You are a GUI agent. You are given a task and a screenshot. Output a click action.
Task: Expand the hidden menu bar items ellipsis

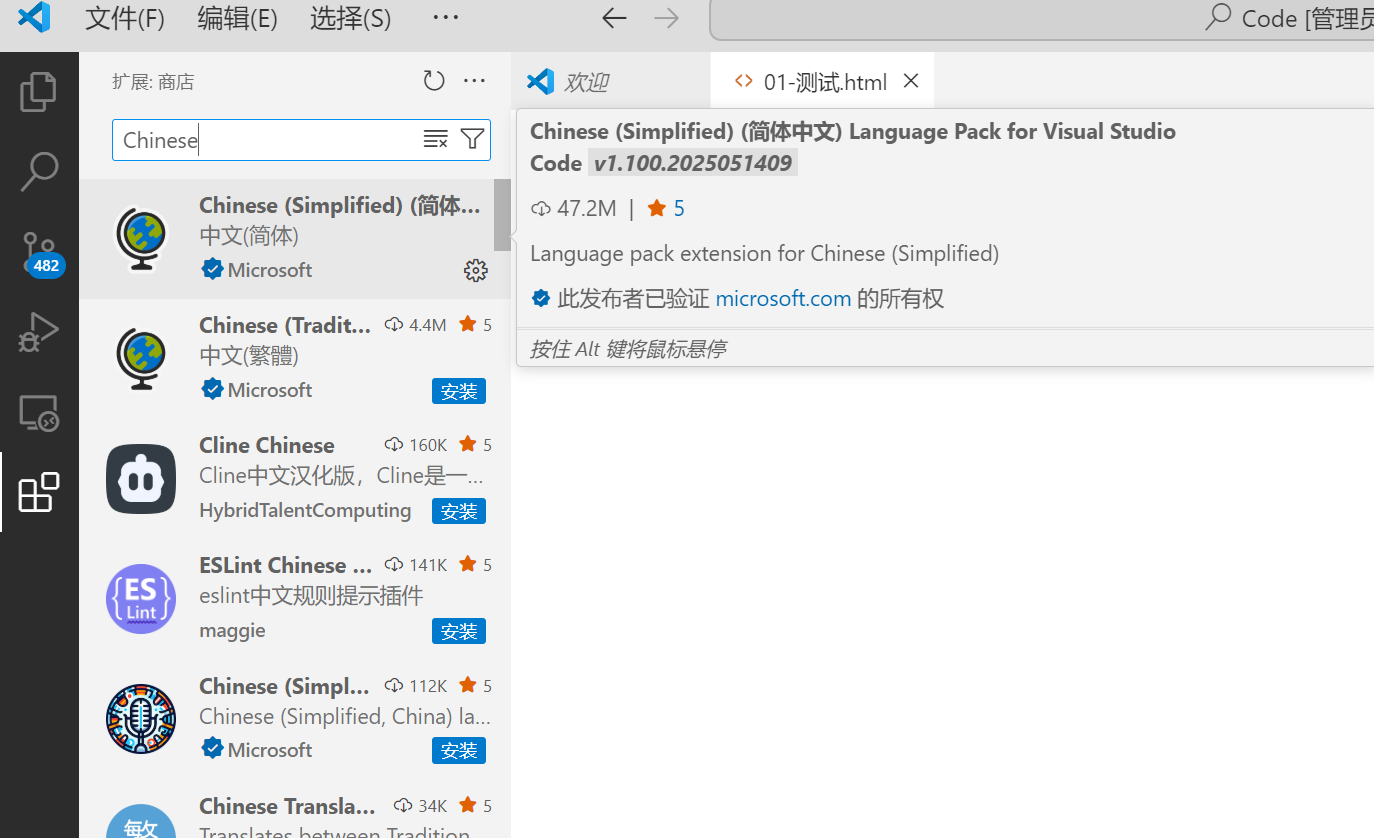(445, 18)
